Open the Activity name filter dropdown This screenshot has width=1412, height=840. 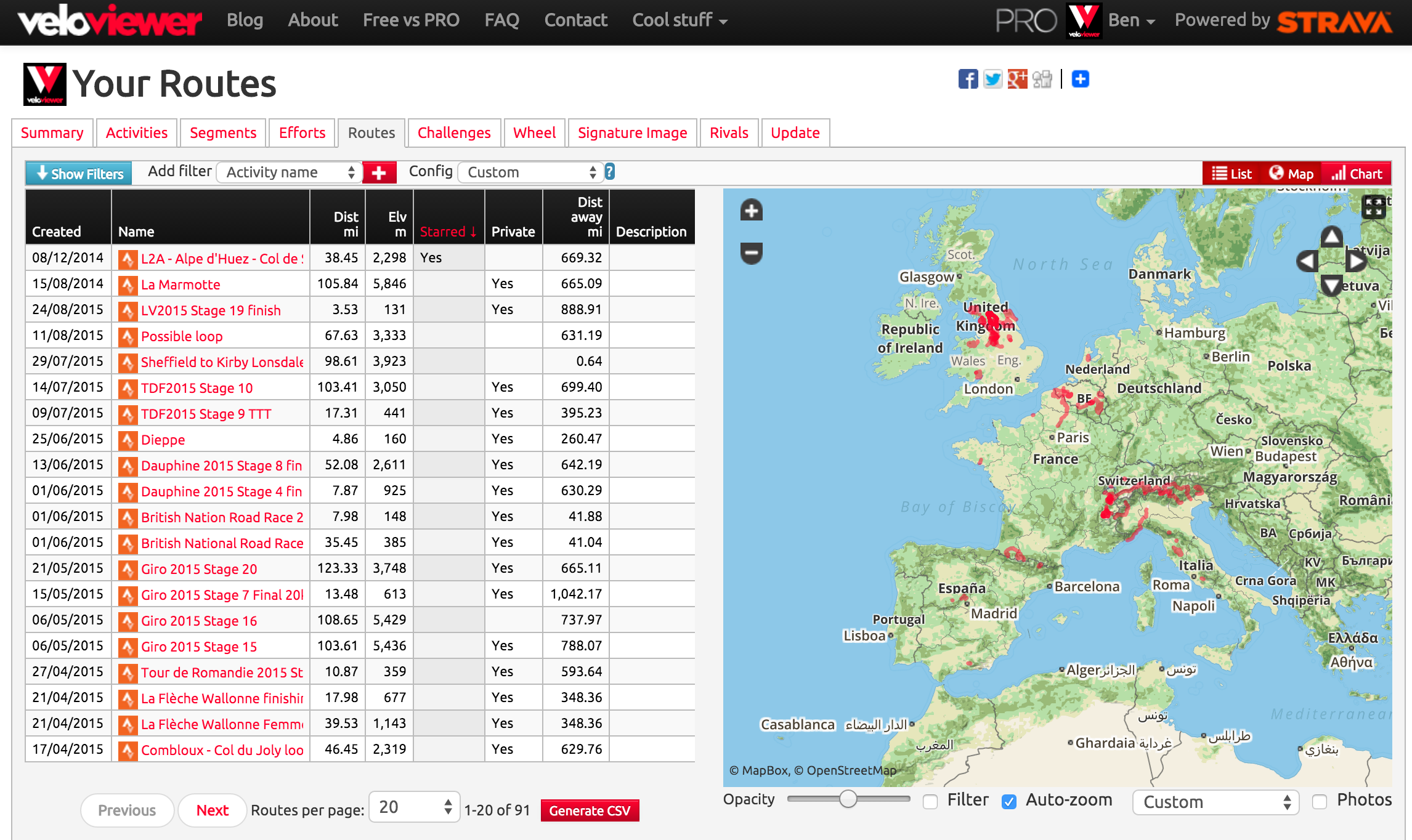(289, 172)
